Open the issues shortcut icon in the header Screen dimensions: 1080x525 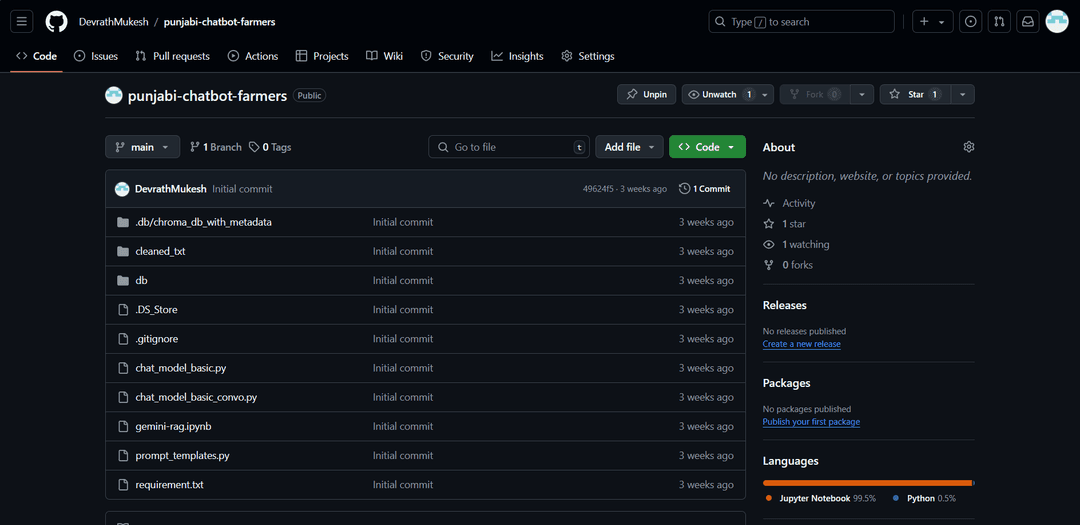tap(970, 22)
